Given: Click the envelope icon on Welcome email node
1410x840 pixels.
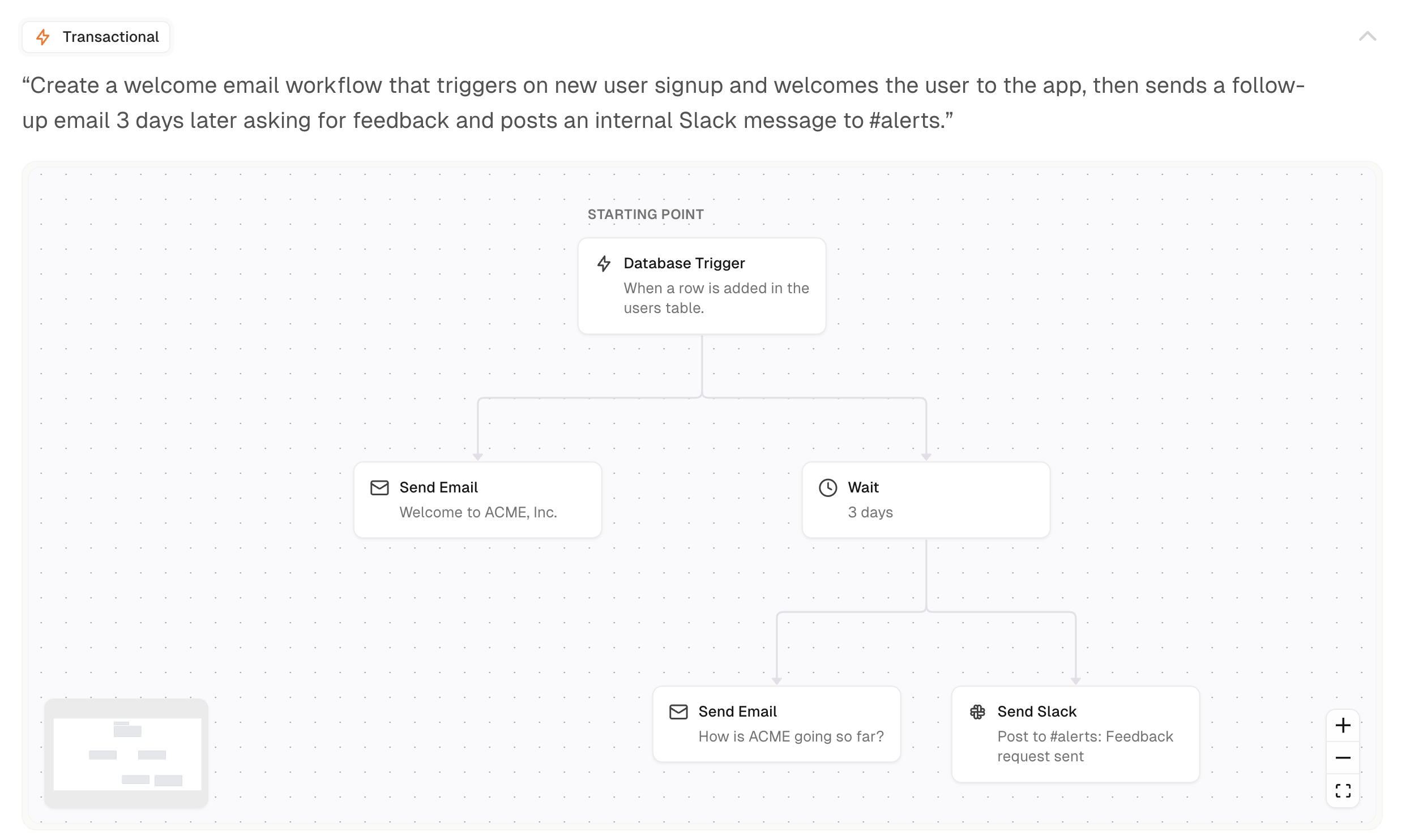Looking at the screenshot, I should click(x=379, y=487).
